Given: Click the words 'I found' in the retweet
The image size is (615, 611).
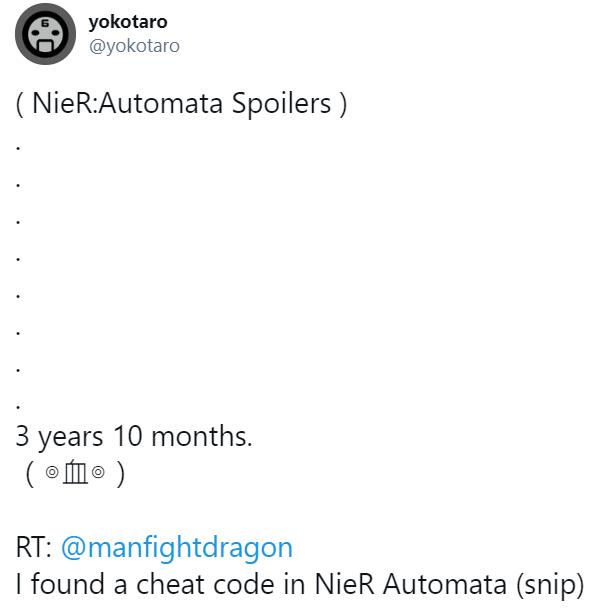Looking at the screenshot, I should point(60,584).
